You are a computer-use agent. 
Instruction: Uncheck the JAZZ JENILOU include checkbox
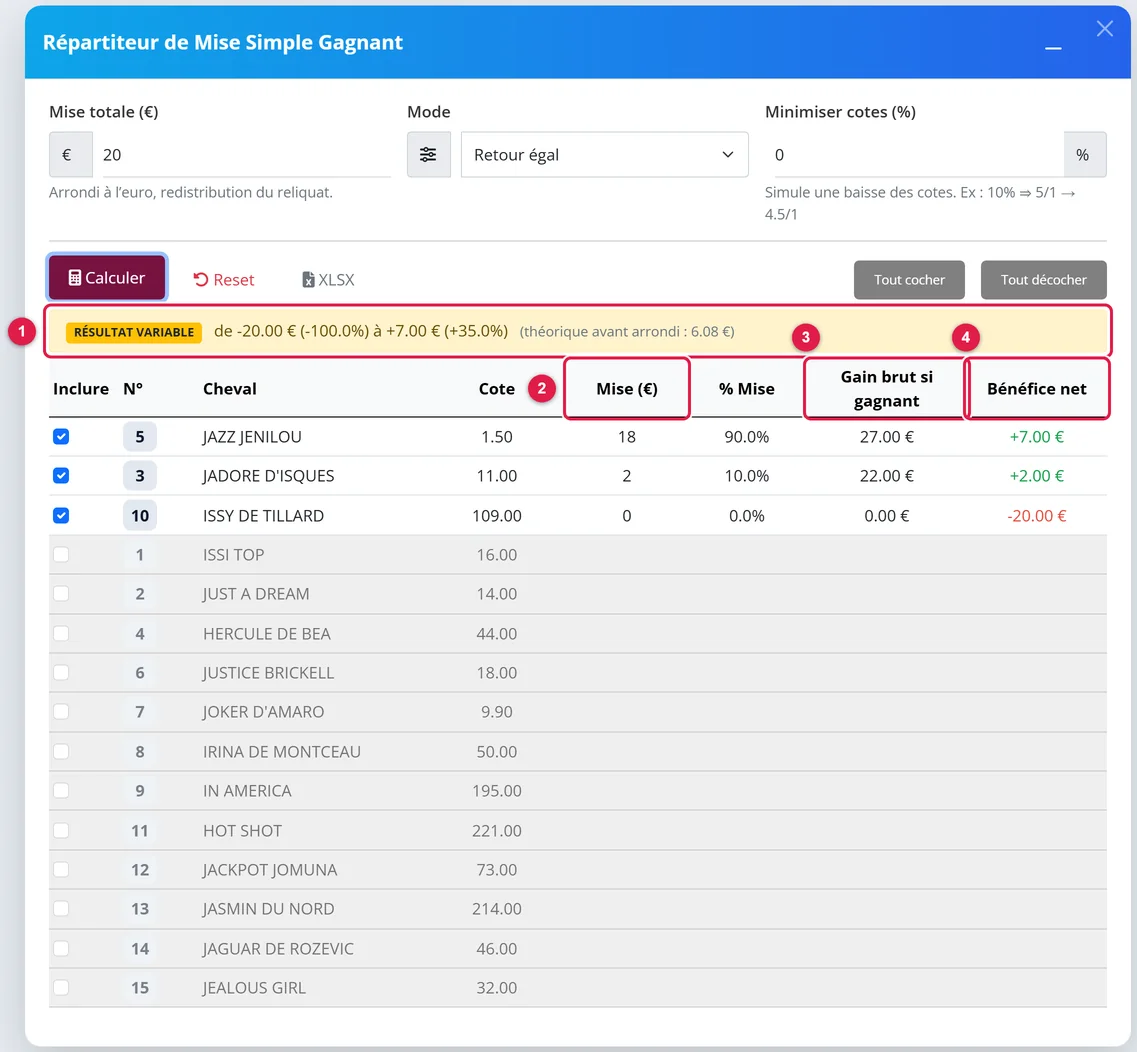tap(61, 436)
